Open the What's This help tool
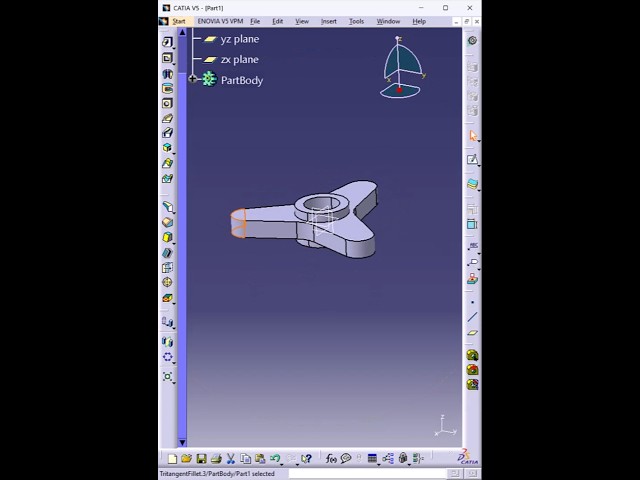 306,459
